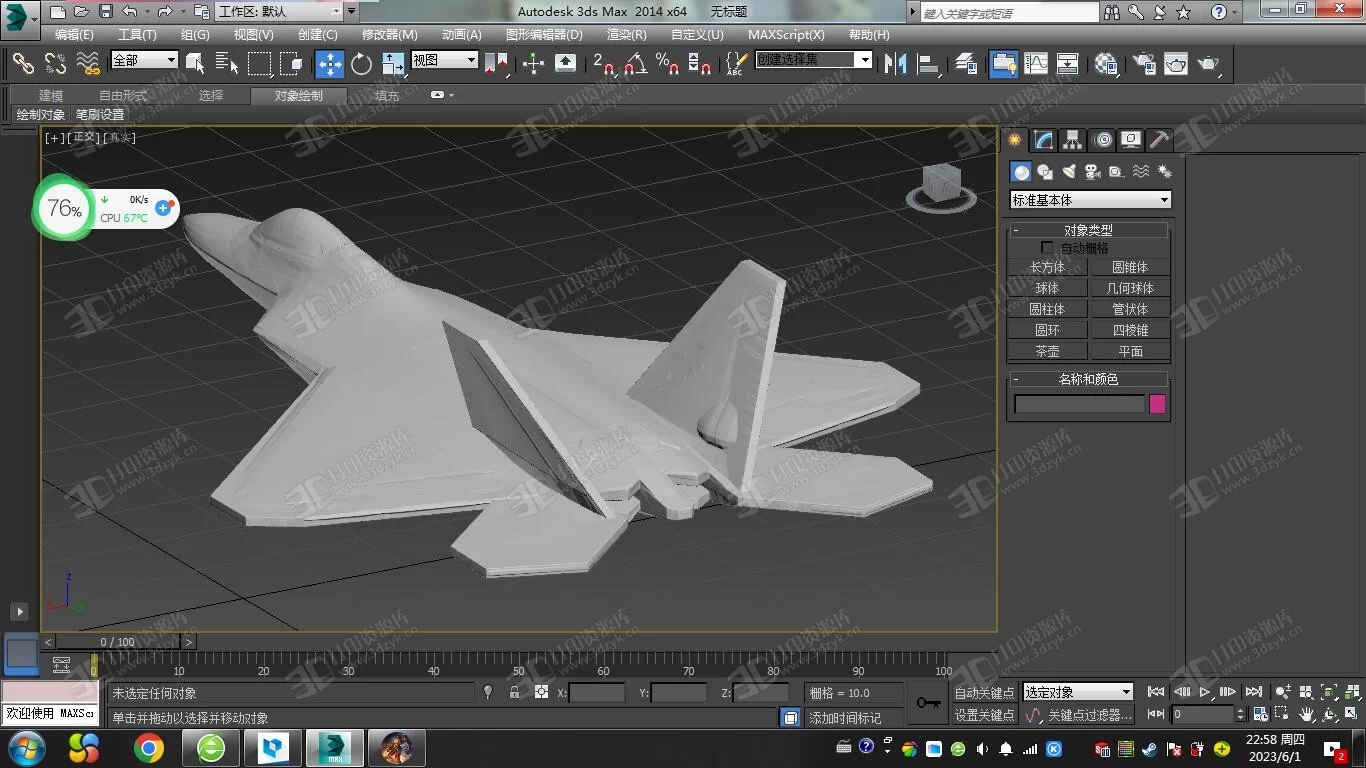The width and height of the screenshot is (1366, 768).
Task: Click the Bind to Space Warp icon
Action: (88, 63)
